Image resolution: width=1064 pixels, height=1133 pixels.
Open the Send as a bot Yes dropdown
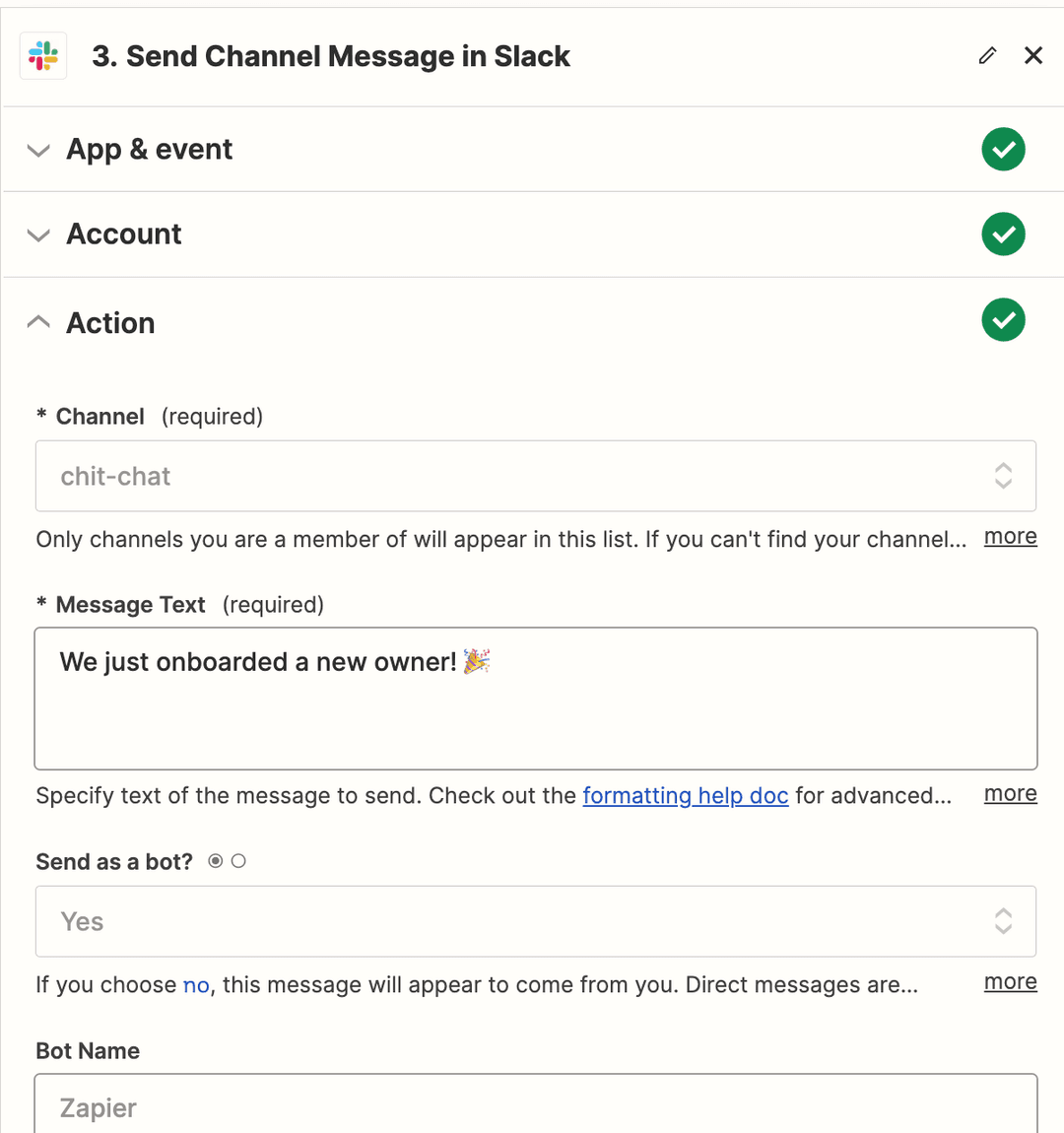535,921
